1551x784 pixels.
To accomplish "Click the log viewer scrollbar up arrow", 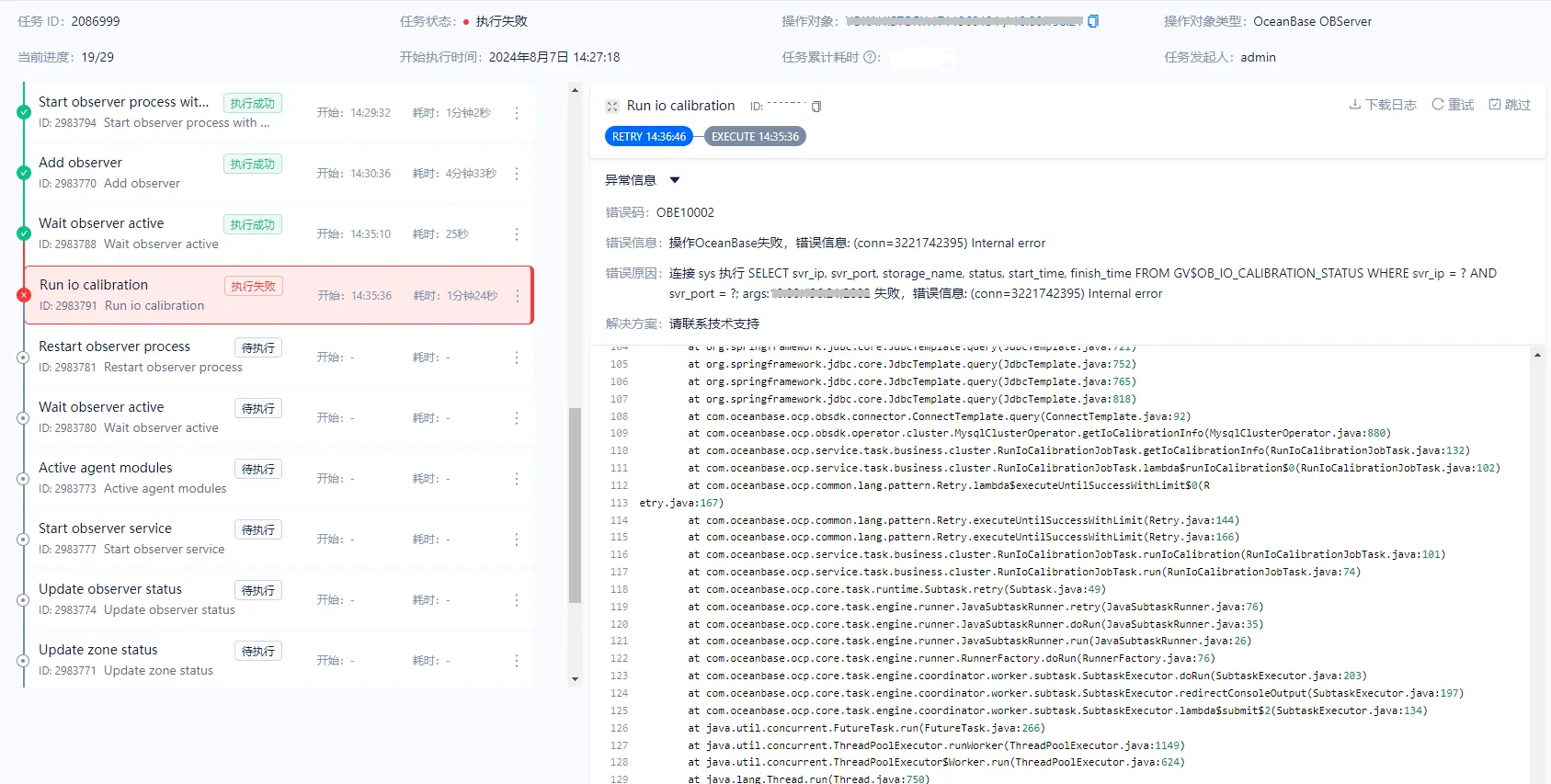I will [1537, 355].
